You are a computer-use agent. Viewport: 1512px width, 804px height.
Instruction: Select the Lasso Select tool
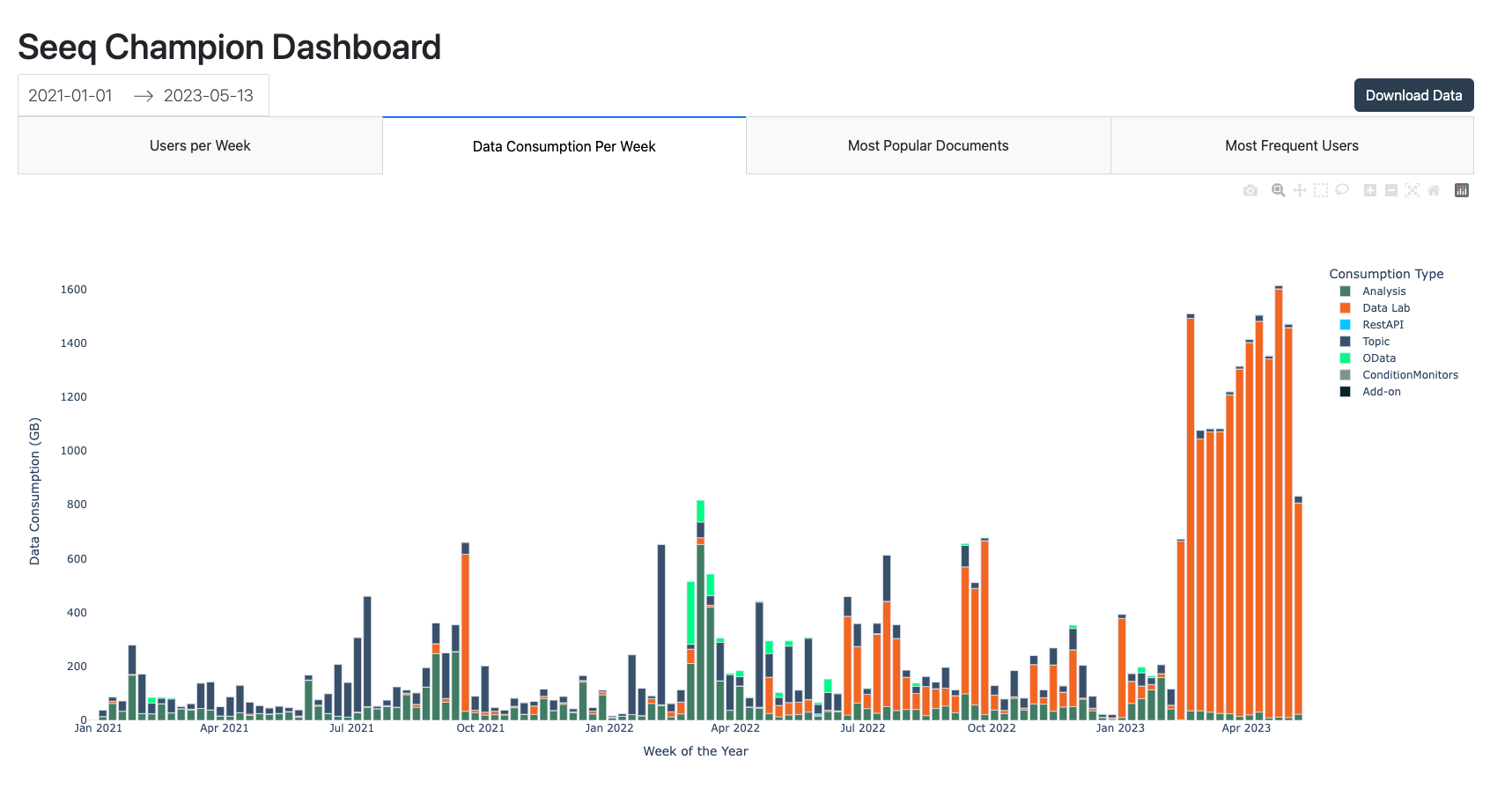tap(1342, 190)
